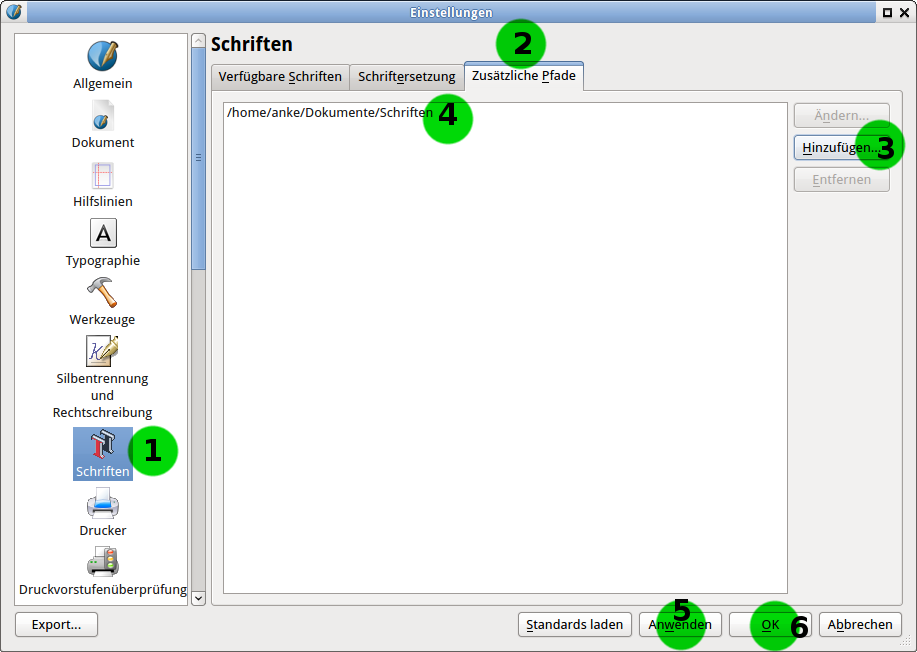Screen dimensions: 917x652
Task: Select the Zusätzliche Pfade tab
Action: click(523, 76)
